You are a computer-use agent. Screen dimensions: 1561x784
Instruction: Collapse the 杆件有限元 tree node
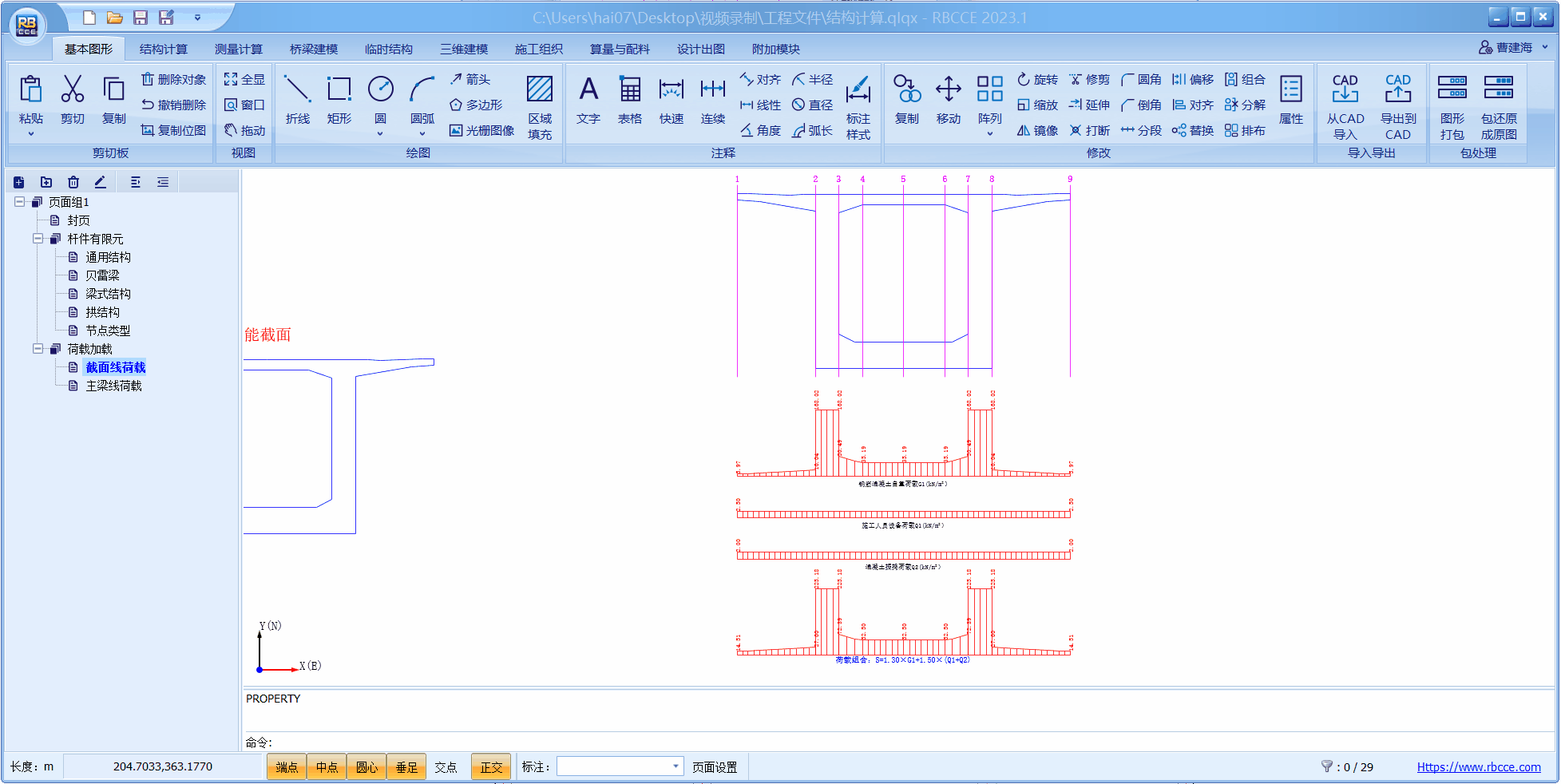[38, 239]
